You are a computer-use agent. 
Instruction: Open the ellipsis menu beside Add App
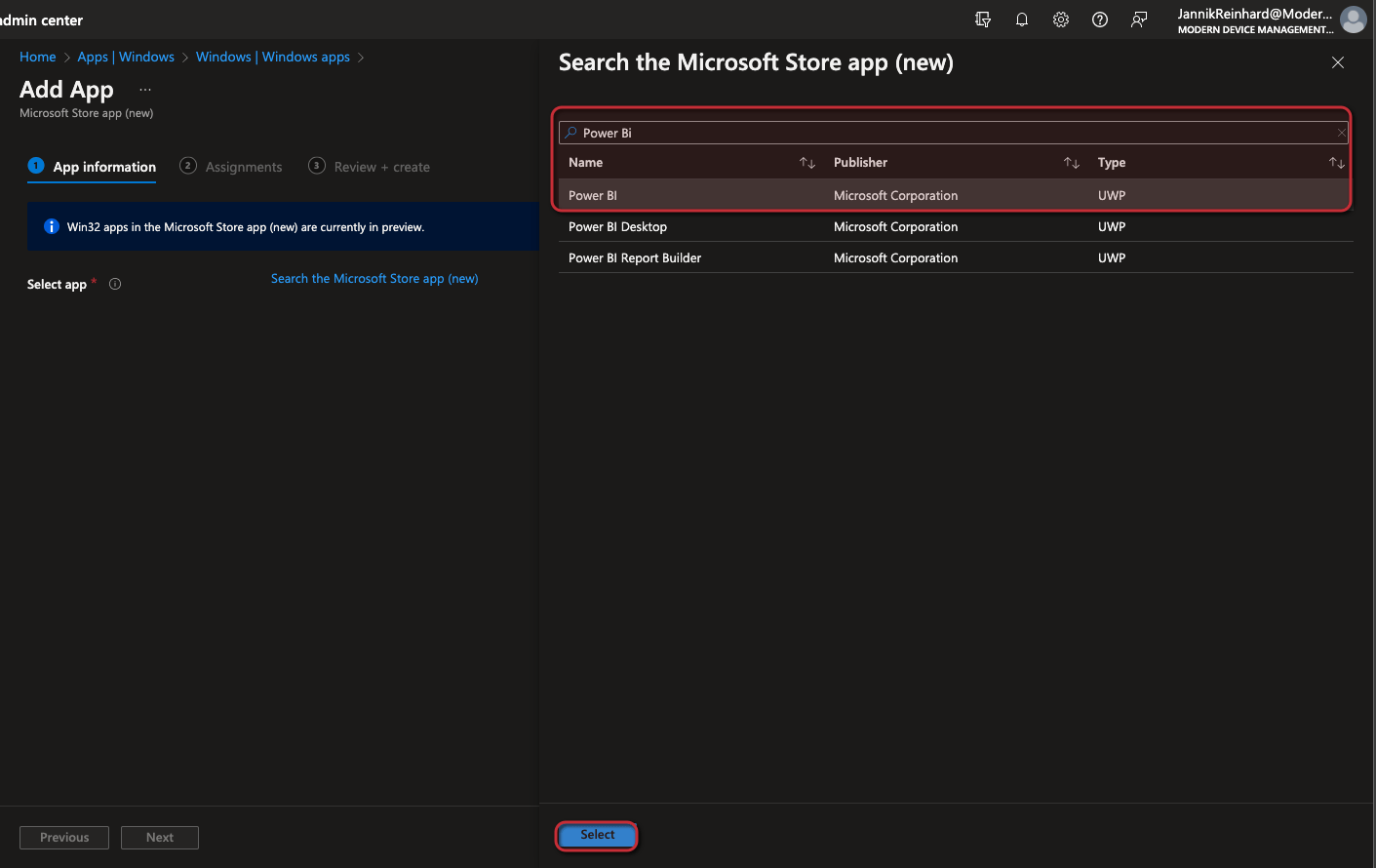pyautogui.click(x=145, y=90)
